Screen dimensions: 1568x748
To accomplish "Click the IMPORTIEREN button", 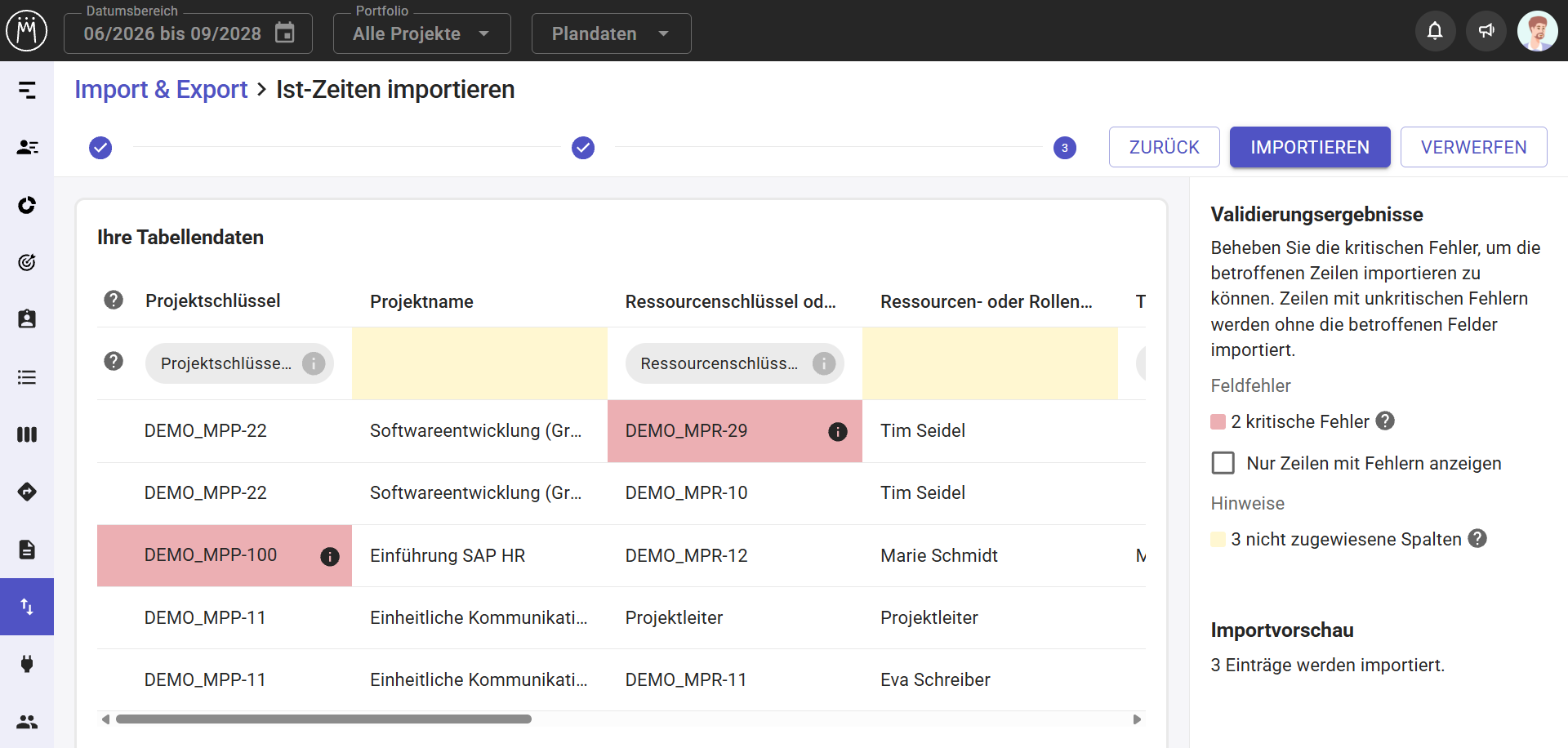I will 1310,147.
